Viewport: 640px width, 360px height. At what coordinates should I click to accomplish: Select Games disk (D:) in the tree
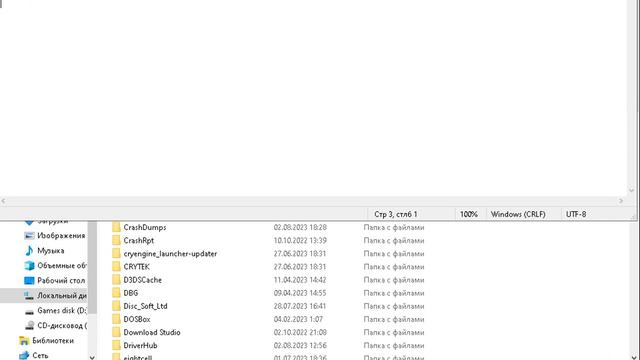point(62,311)
